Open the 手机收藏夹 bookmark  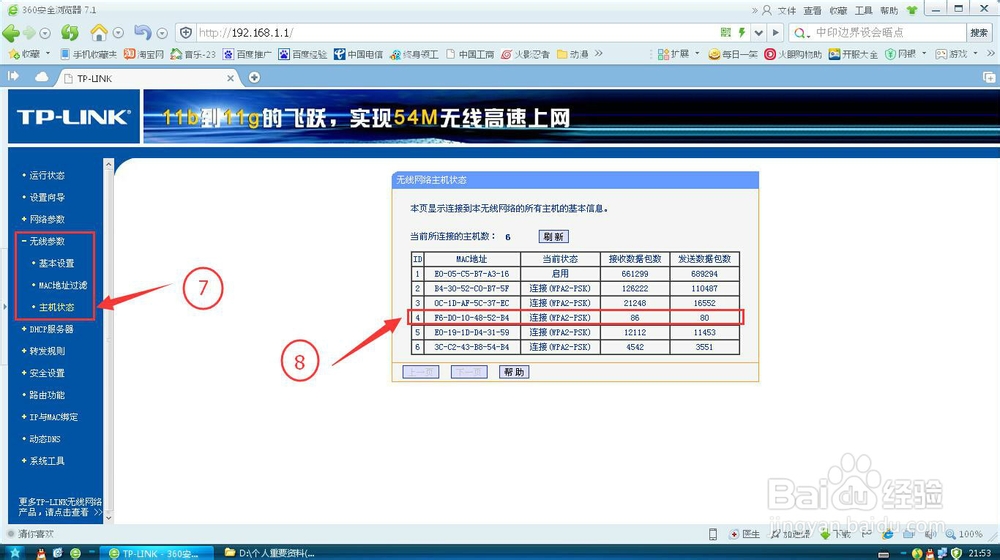click(89, 54)
